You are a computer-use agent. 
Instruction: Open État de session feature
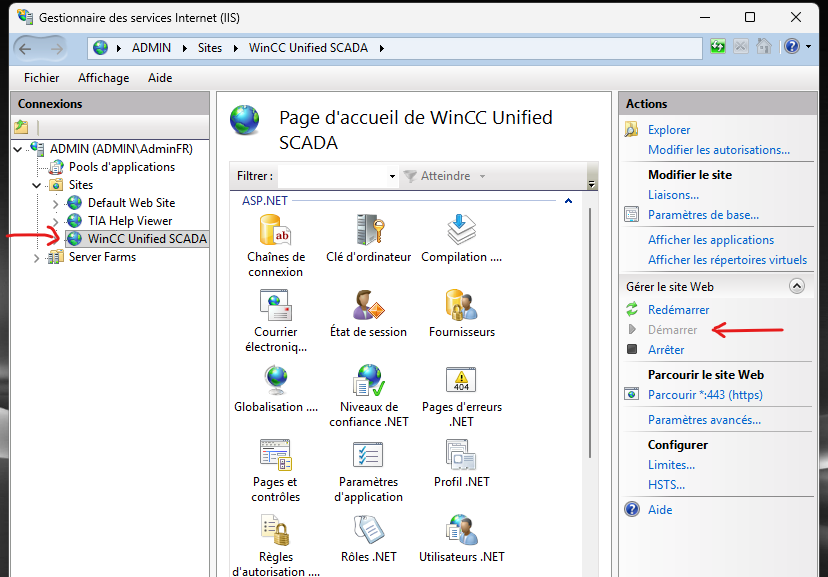click(368, 314)
